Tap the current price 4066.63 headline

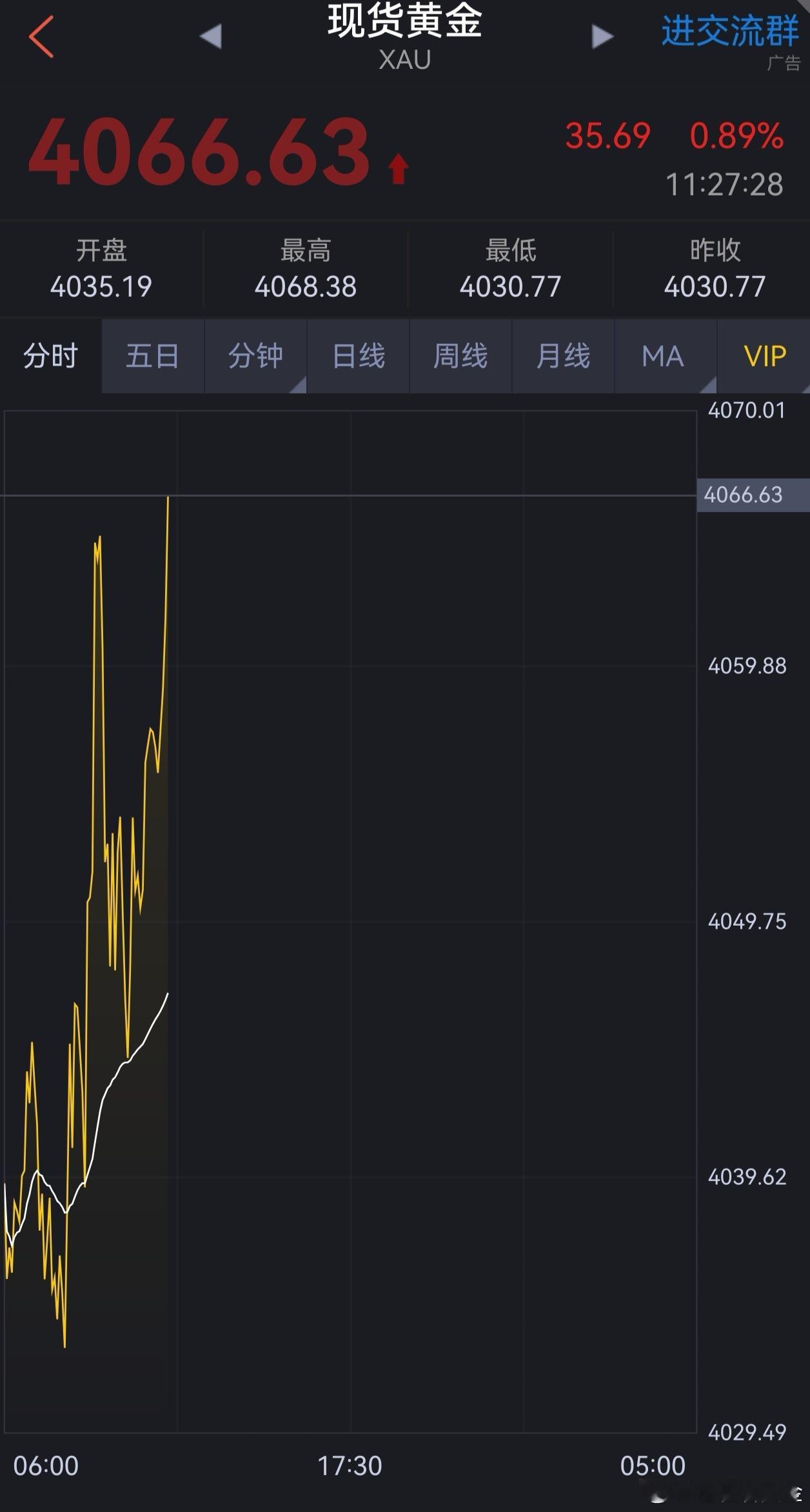199,152
